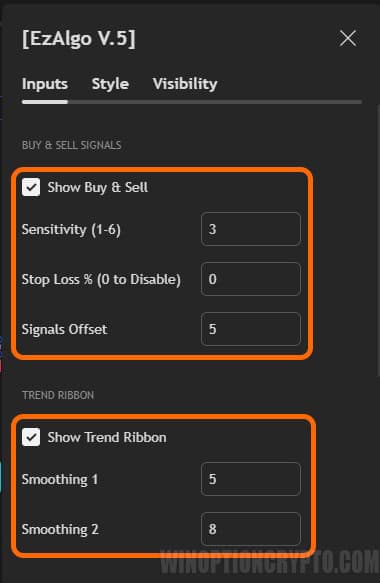This screenshot has height=583, width=380.
Task: Open the Style tab
Action: pyautogui.click(x=110, y=84)
